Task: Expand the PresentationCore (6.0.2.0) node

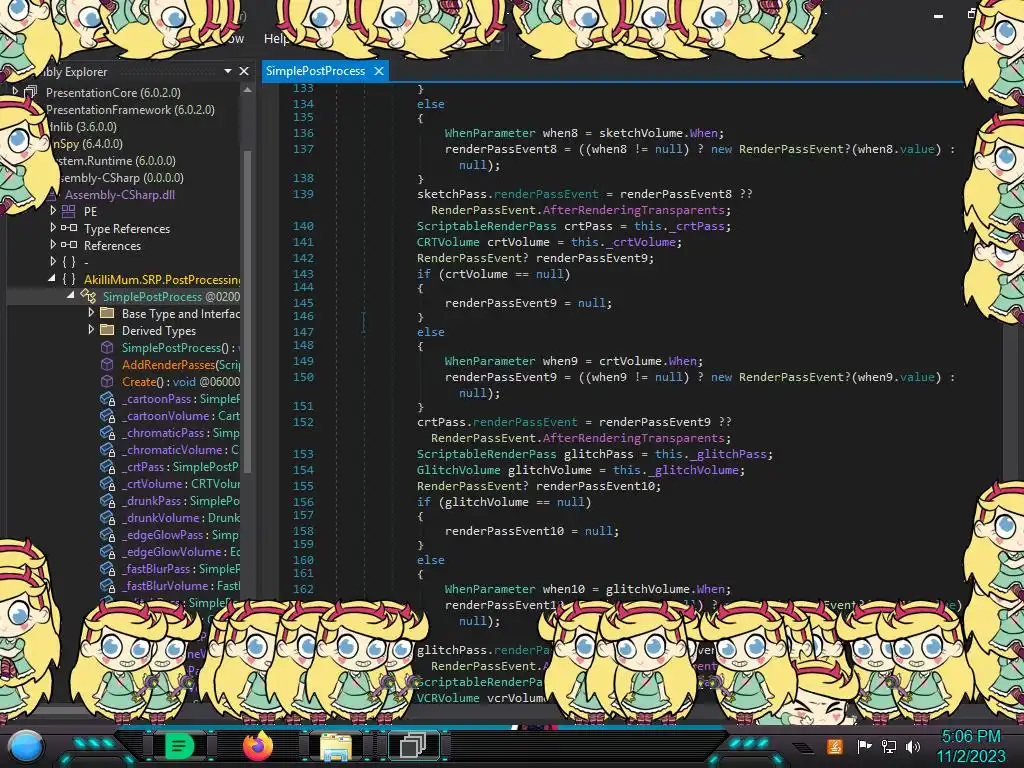Action: [x=14, y=92]
